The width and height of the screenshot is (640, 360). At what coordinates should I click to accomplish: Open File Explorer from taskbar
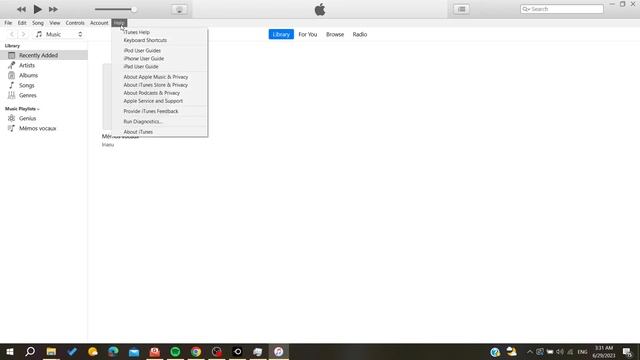(51, 351)
